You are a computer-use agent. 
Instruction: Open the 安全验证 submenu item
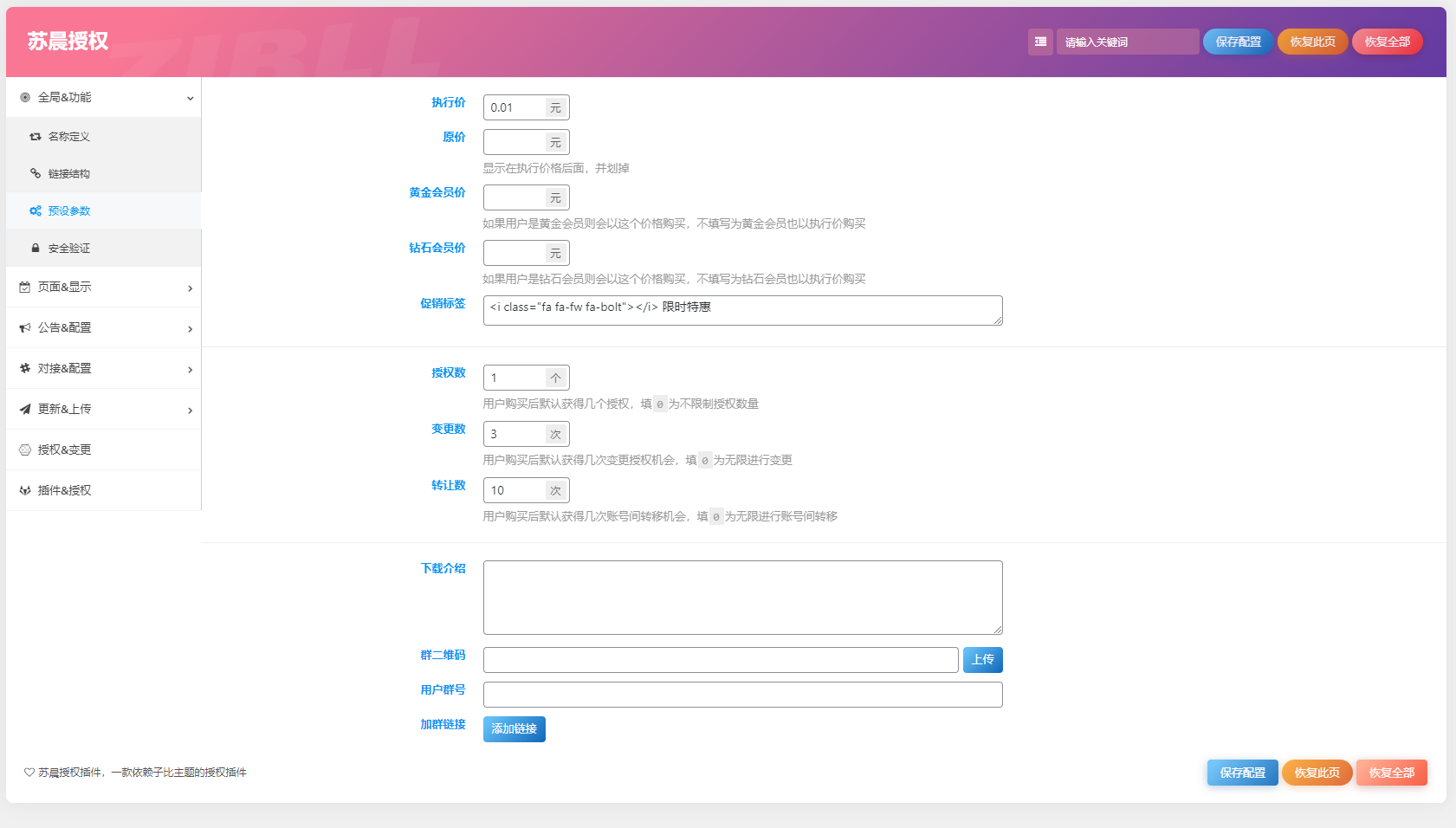coord(104,249)
